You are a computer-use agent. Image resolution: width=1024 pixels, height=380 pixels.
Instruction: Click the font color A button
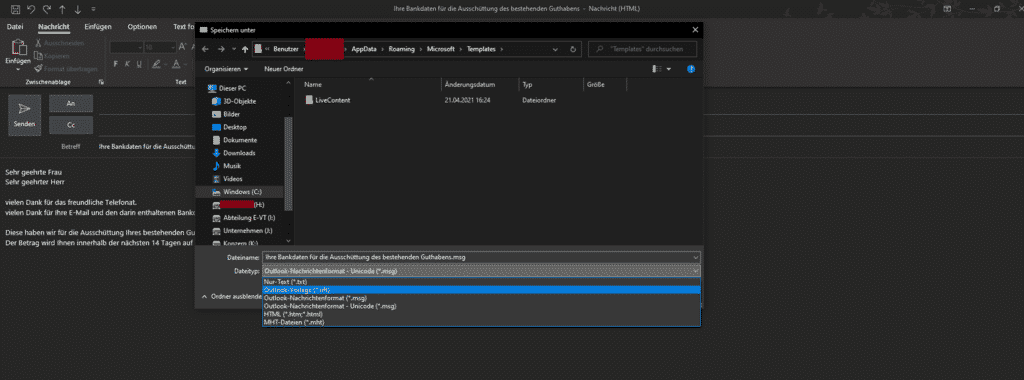coord(176,64)
